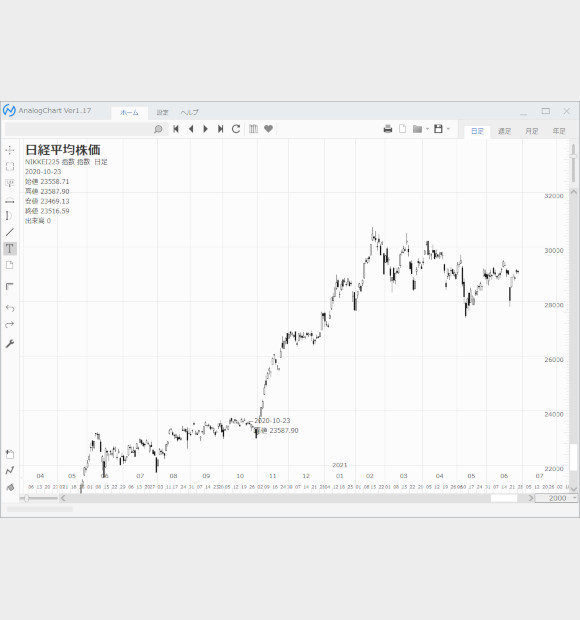Expand the open folder dropdown arrow
This screenshot has height=620, width=580.
point(427,129)
